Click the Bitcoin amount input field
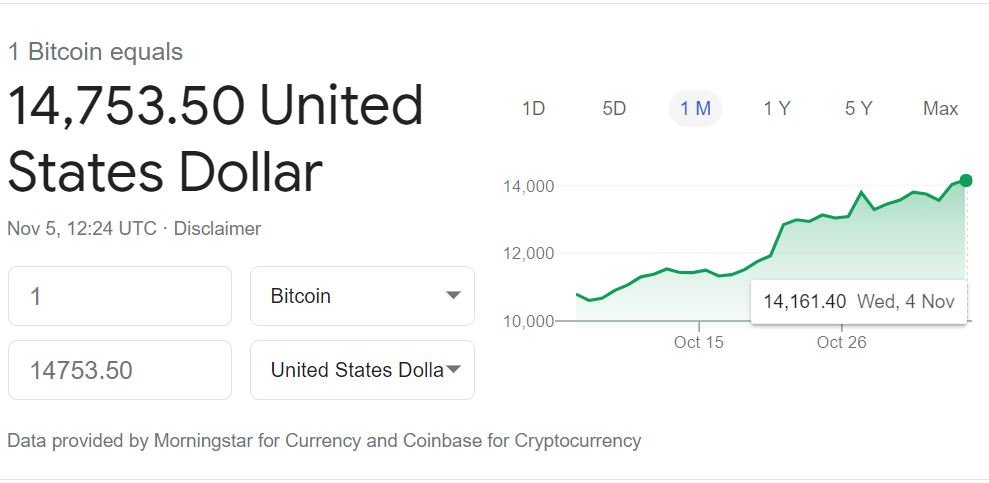The width and height of the screenshot is (989, 483). pos(120,296)
